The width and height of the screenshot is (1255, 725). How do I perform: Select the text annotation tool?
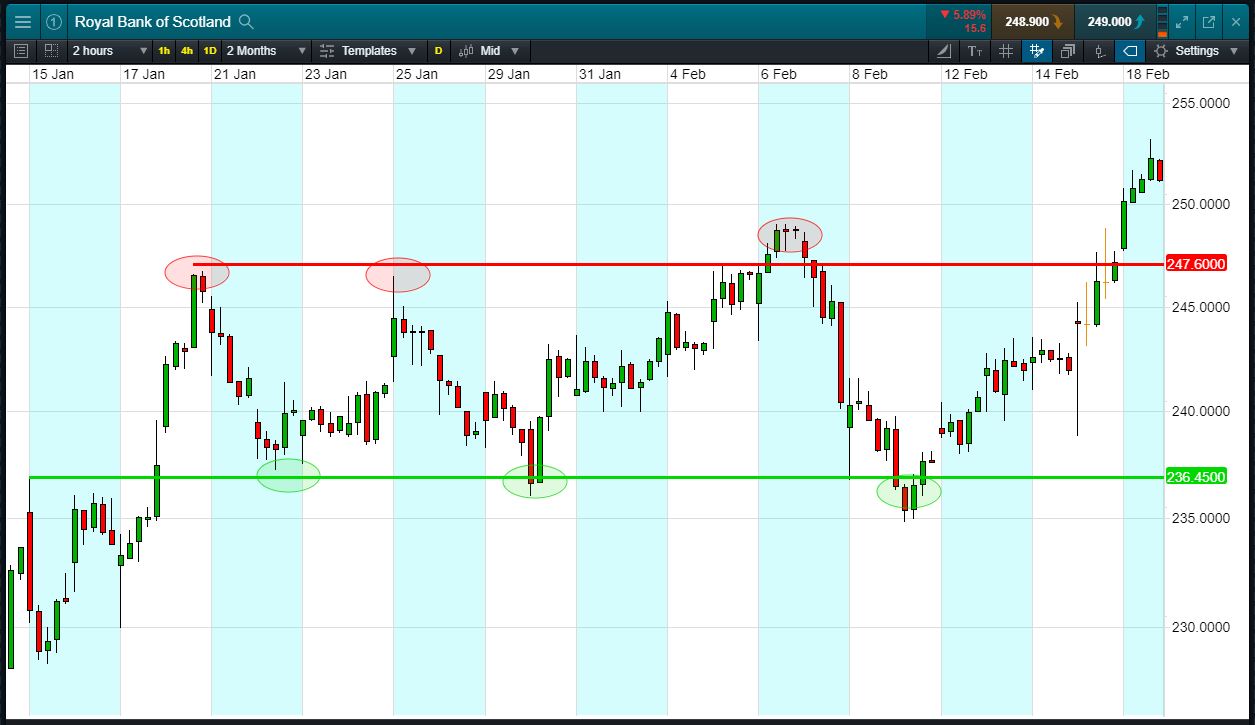point(975,51)
